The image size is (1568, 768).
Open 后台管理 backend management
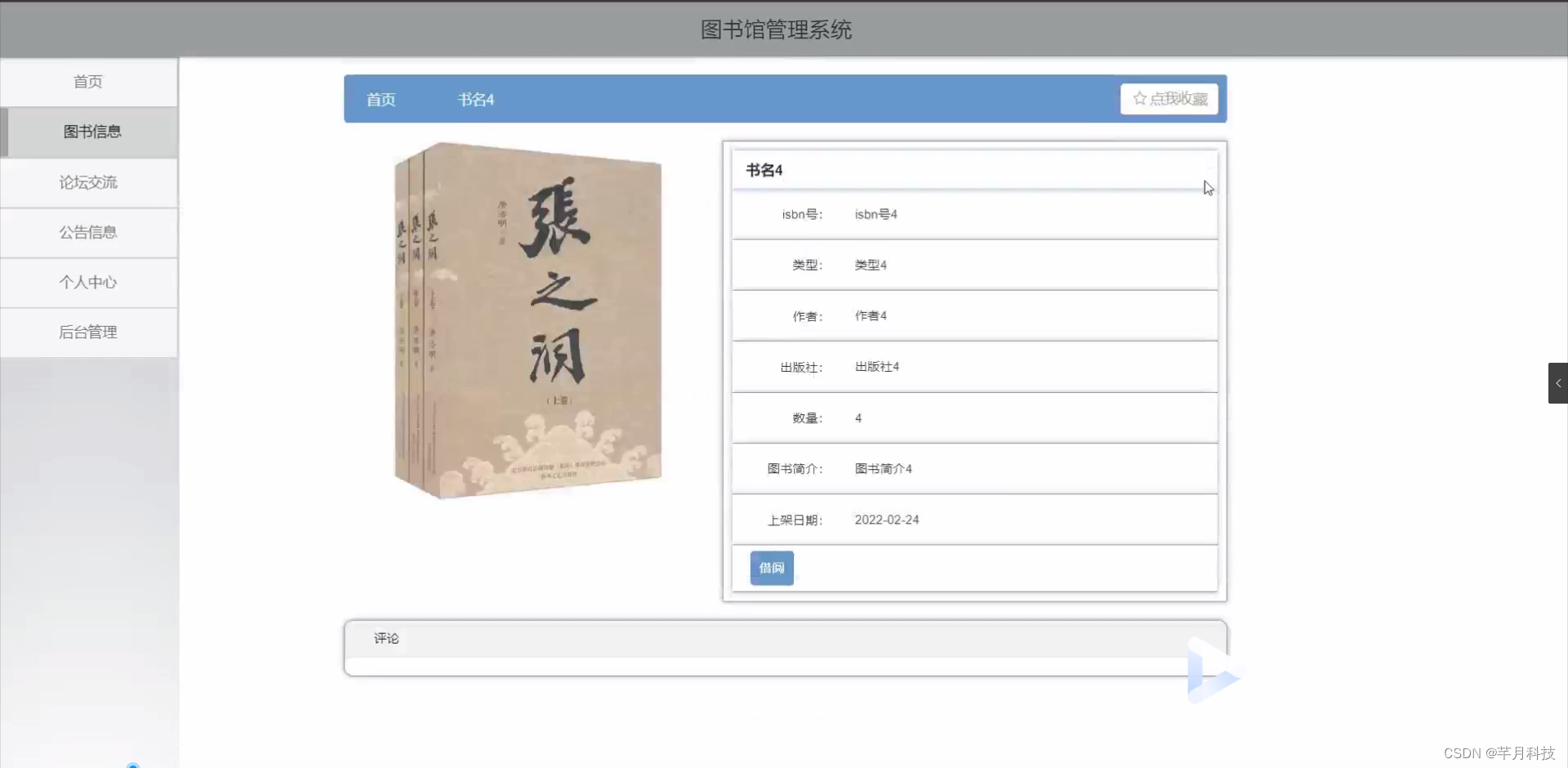[x=89, y=333]
